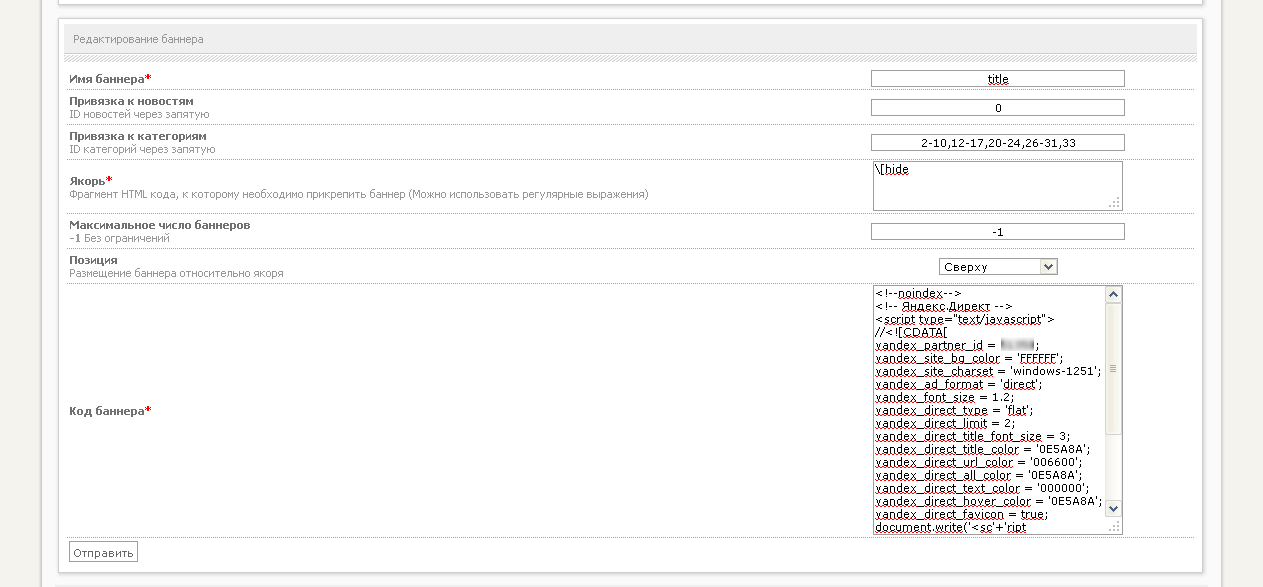Click the Код баннера label
The height and width of the screenshot is (587, 1263).
click(x=109, y=411)
